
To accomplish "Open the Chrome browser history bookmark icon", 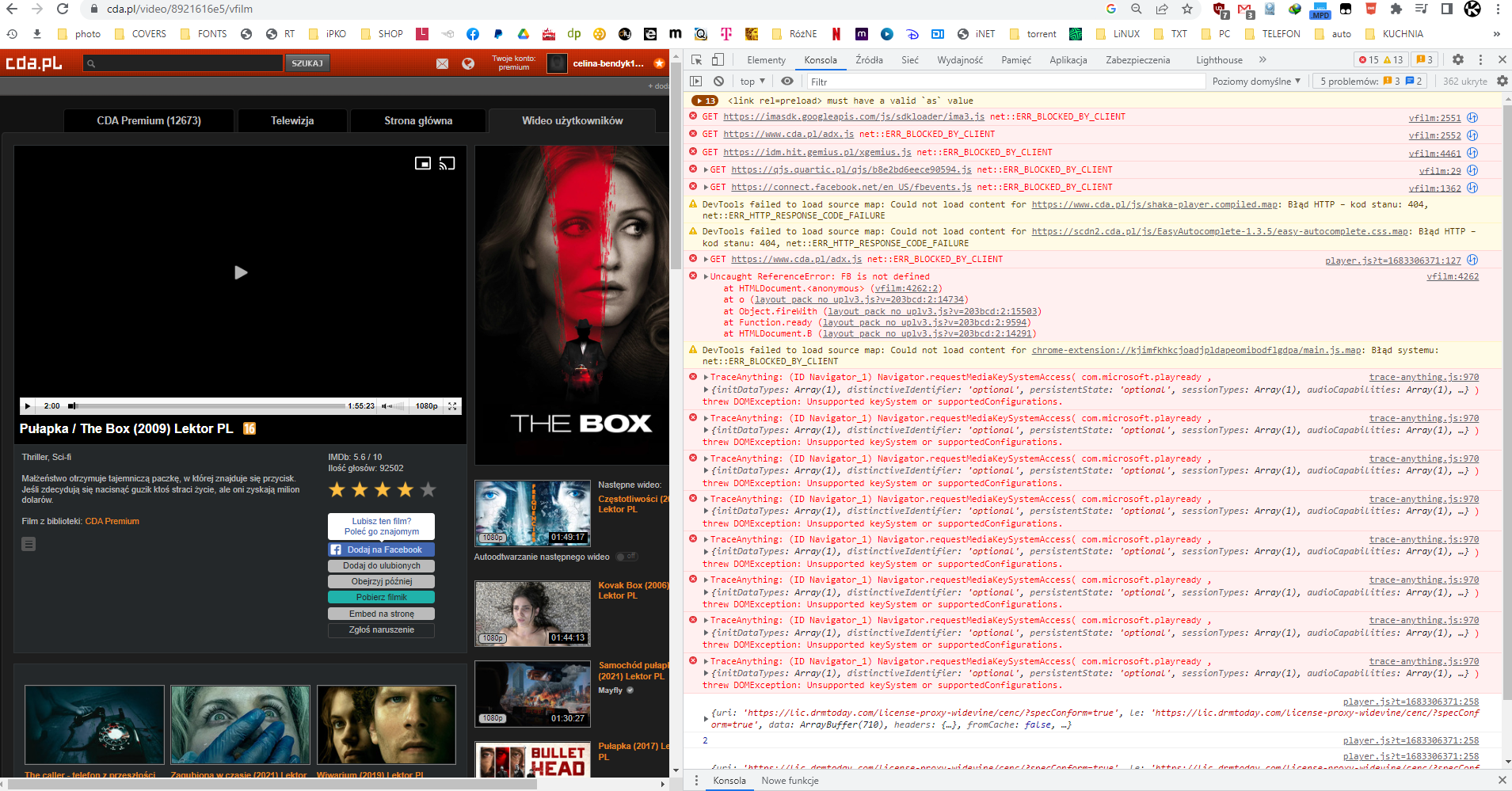I will tap(12, 34).
